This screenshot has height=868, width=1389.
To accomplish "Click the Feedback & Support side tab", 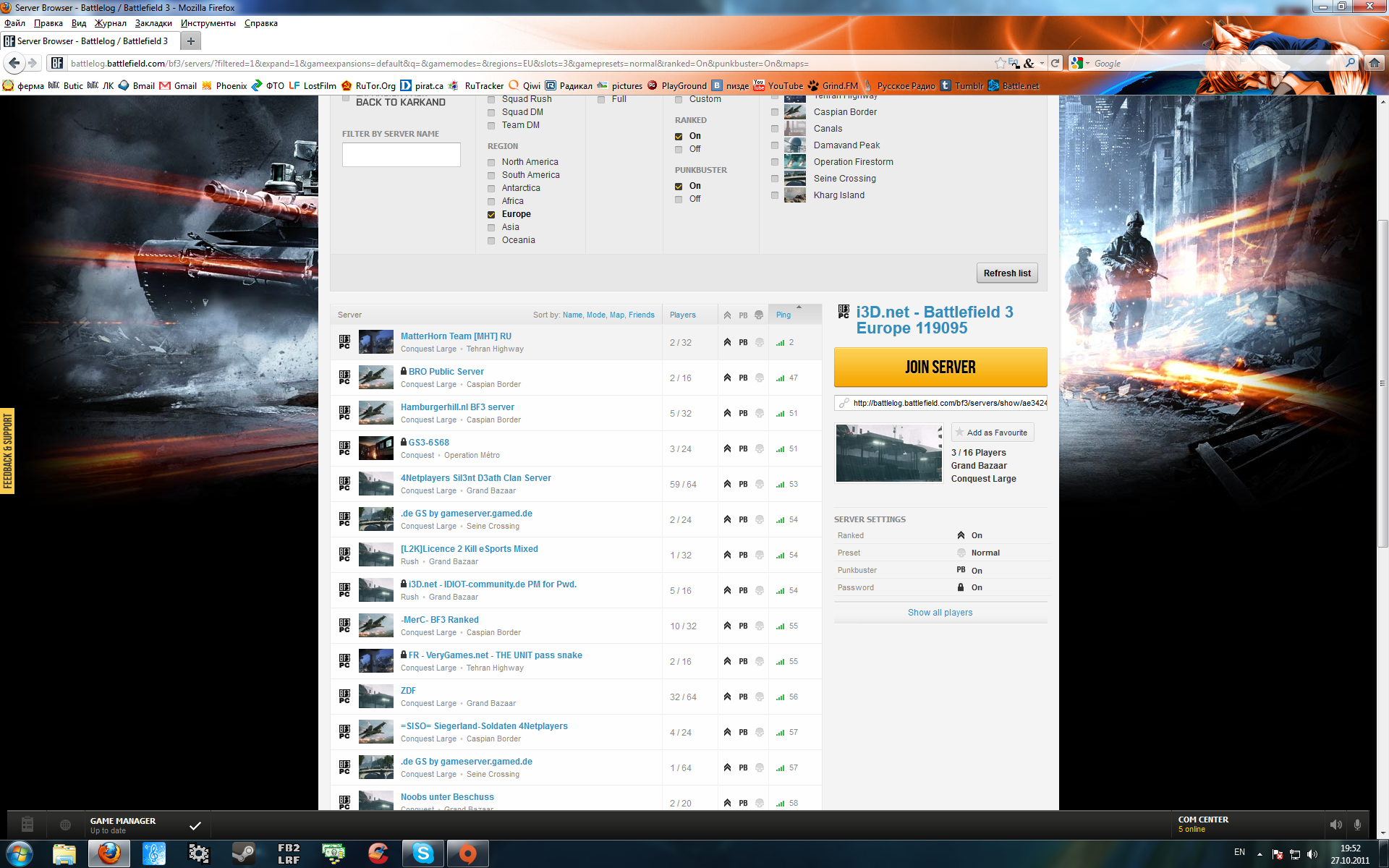I will click(x=7, y=451).
